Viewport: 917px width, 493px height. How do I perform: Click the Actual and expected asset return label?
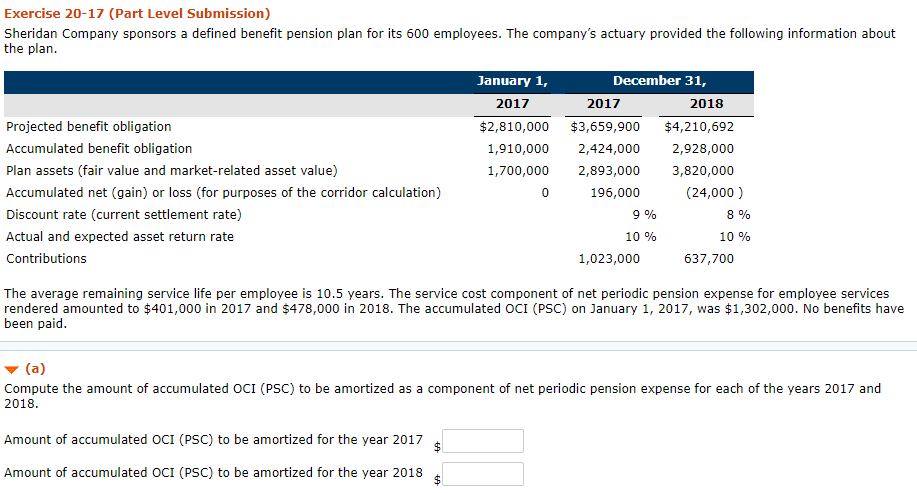coord(120,237)
